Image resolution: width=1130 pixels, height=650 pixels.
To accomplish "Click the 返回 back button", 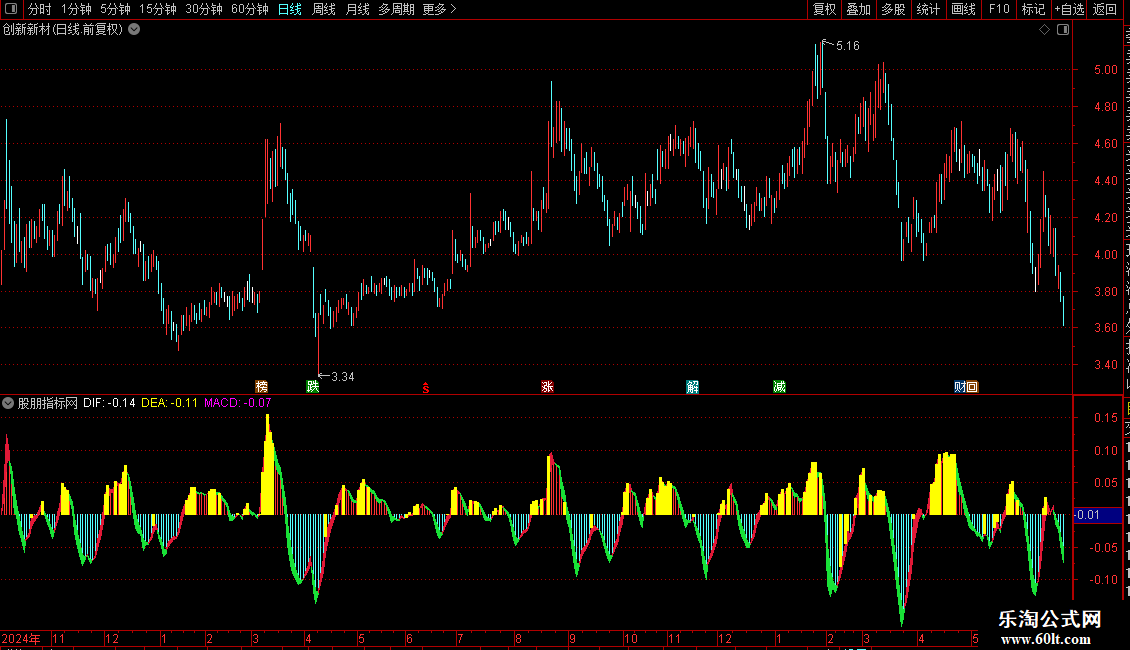I will point(1104,9).
